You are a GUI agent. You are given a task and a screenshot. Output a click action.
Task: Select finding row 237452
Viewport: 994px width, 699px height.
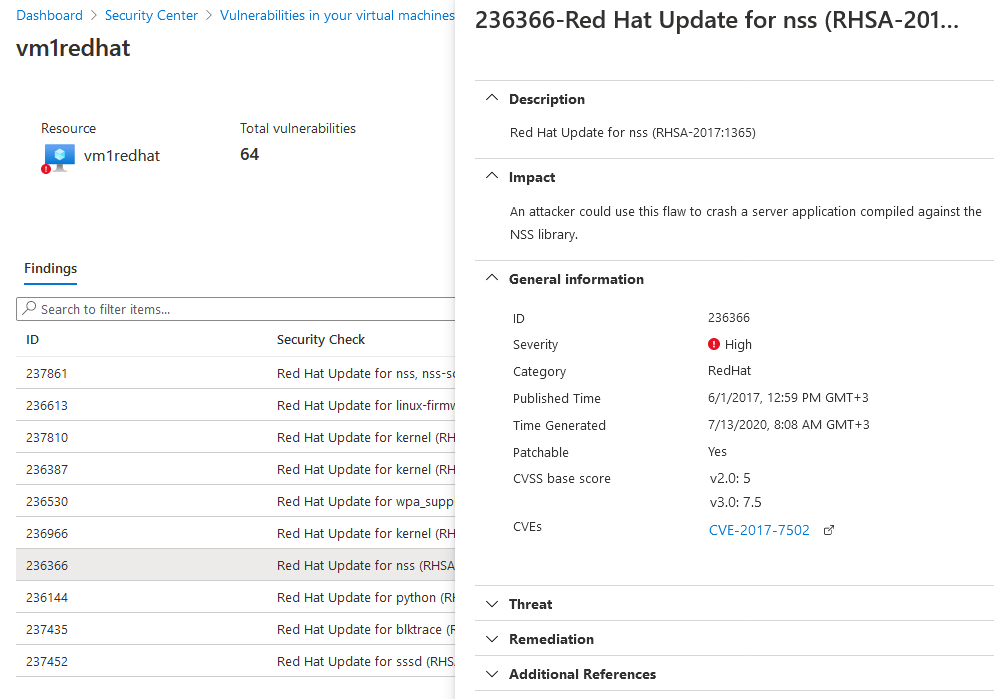pyautogui.click(x=236, y=661)
